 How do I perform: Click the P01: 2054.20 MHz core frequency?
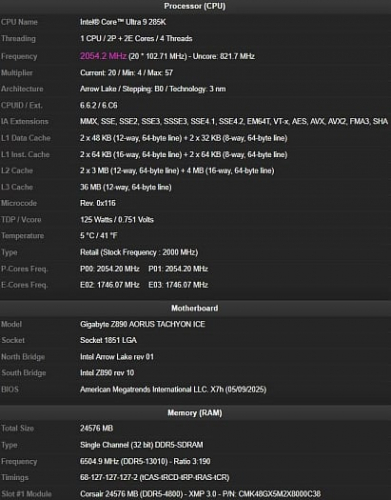pyautogui.click(x=178, y=269)
